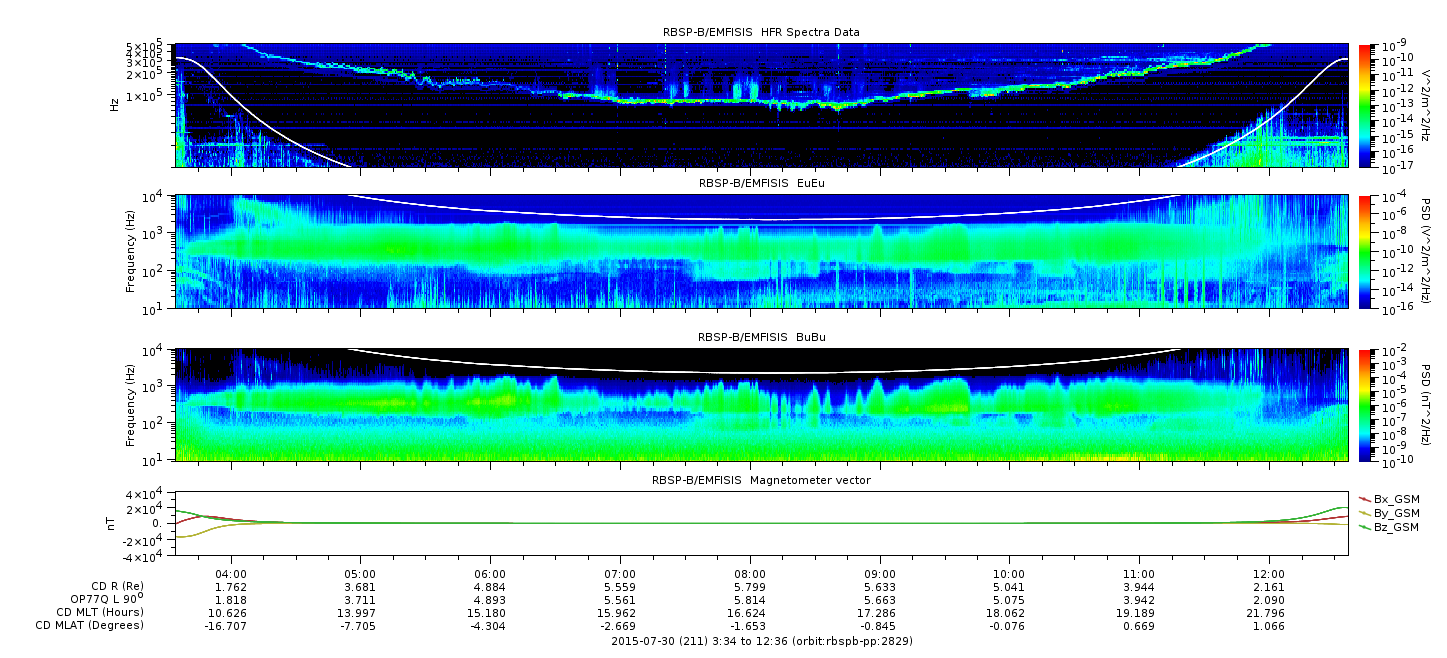Image resolution: width=1447 pixels, height=658 pixels.
Task: Click the Magnetometer vector panel title
Action: [761, 480]
